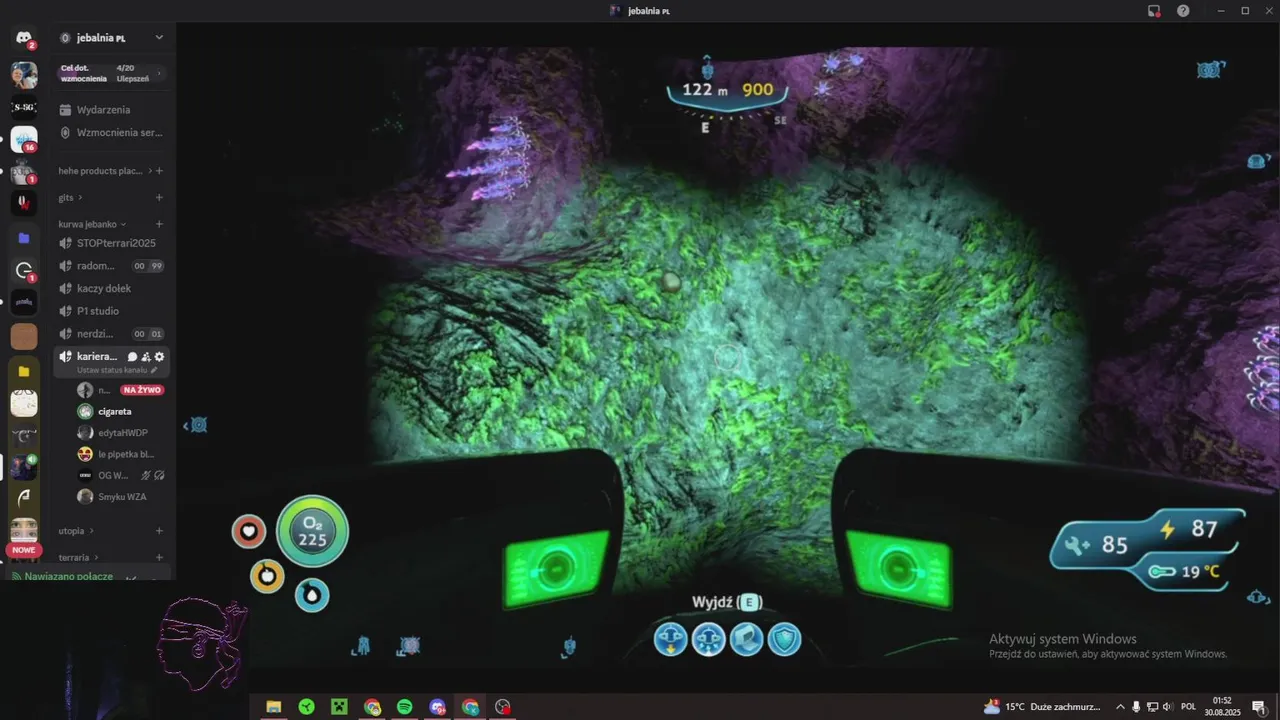Open Discord direct messages home icon
The image size is (1280, 720).
click(x=24, y=39)
